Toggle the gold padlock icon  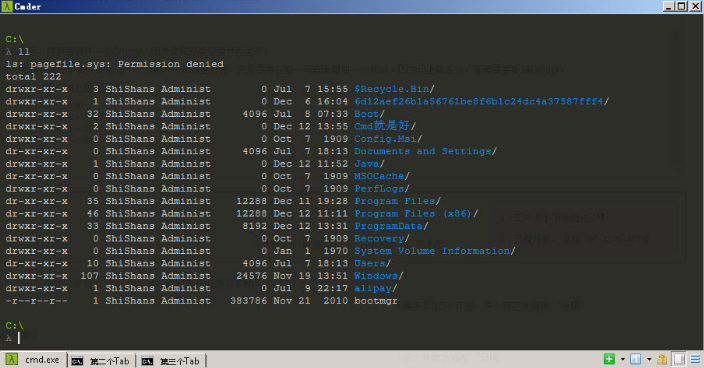click(662, 359)
